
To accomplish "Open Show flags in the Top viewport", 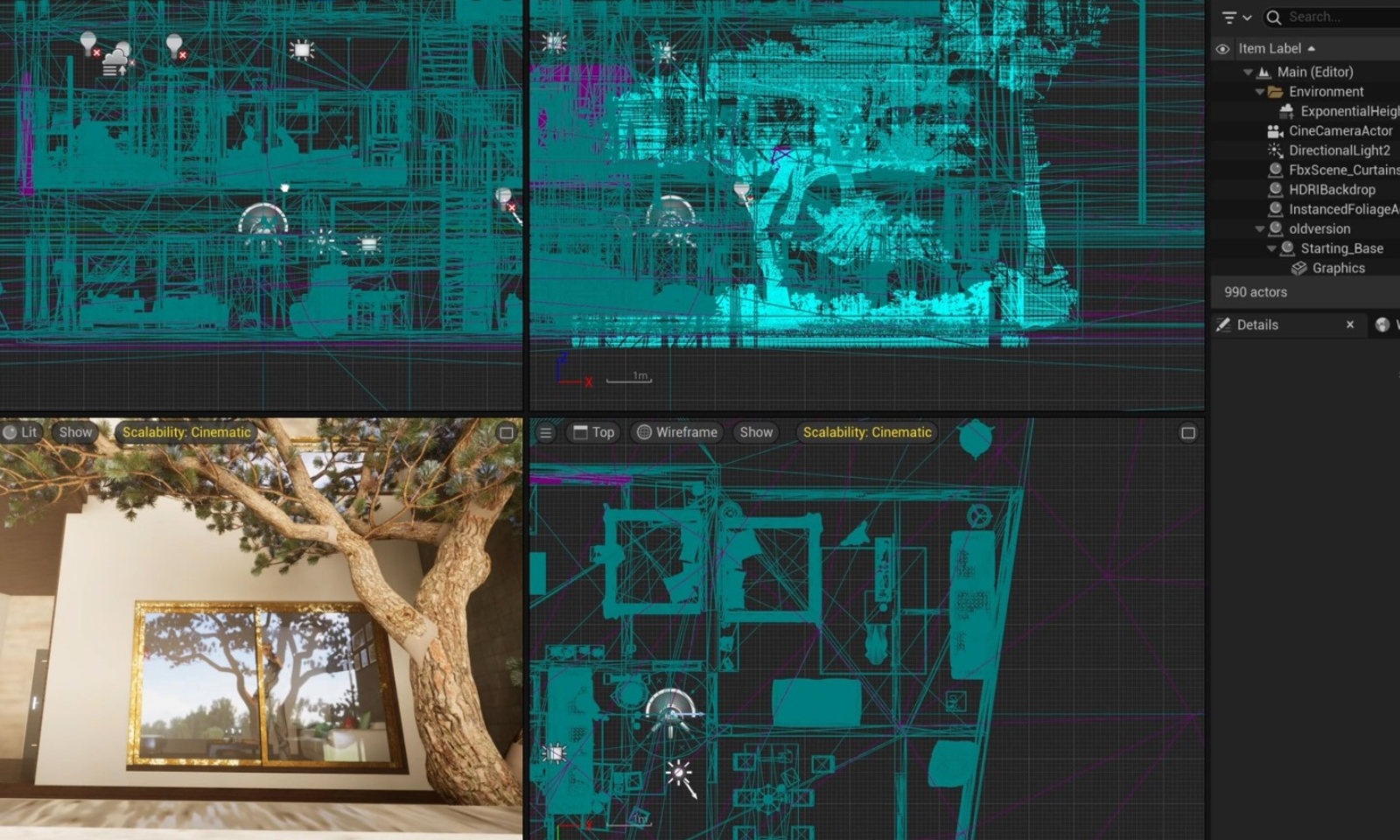I will coord(756,432).
